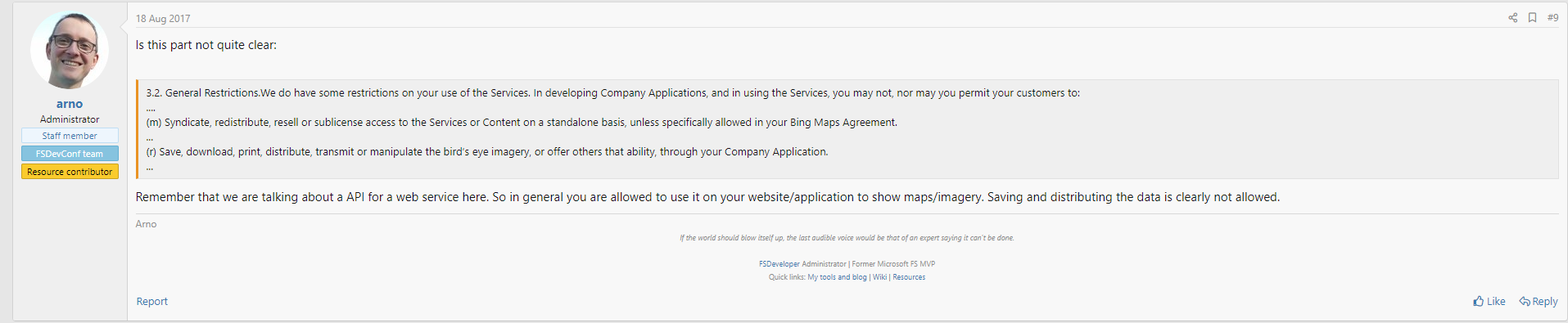Click 'FSDeveloper Administrator | Former Microsoft FS MVP' text
The width and height of the screenshot is (1568, 323).
(847, 264)
